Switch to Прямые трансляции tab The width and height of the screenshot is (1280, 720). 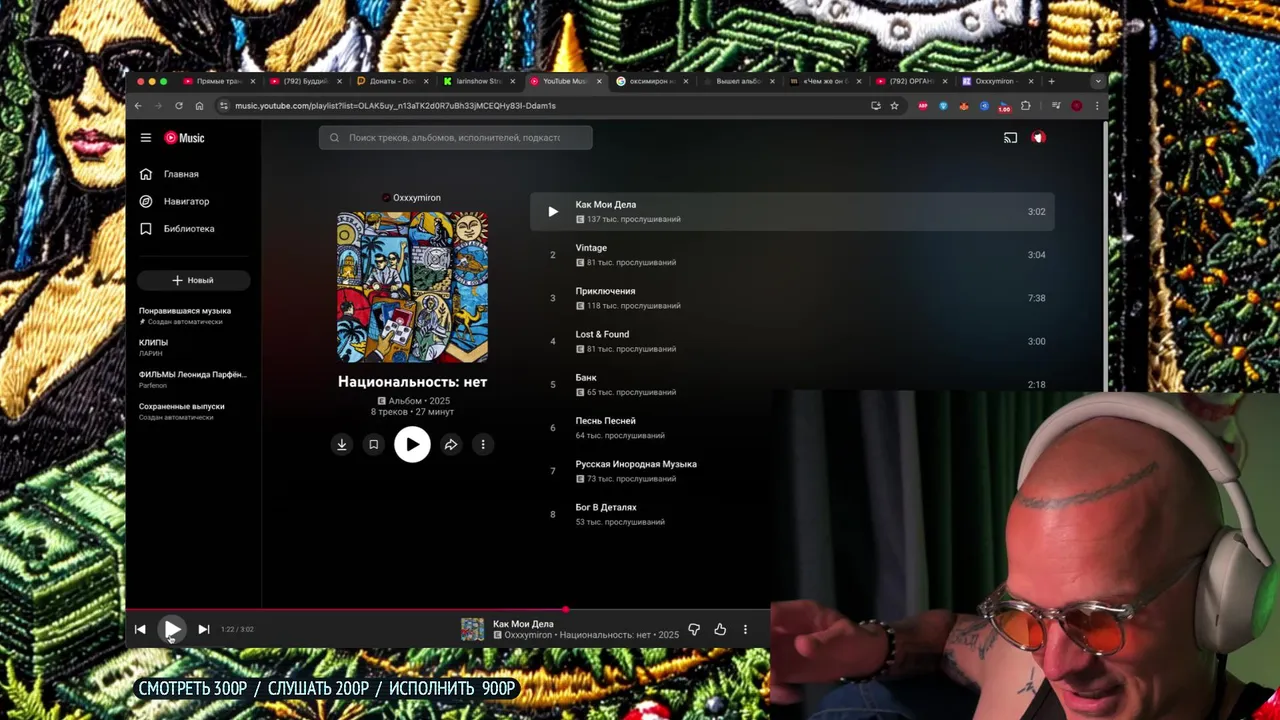[x=219, y=81]
